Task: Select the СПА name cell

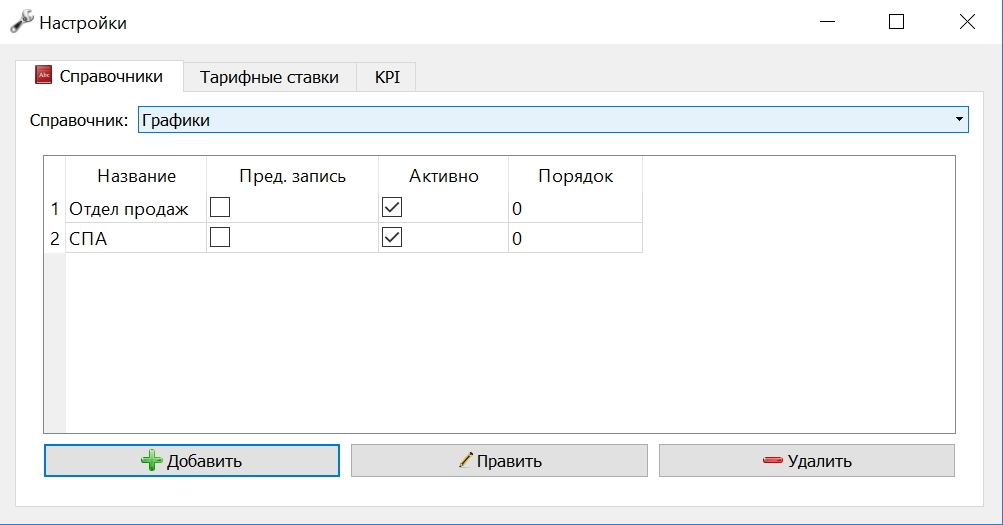Action: [x=136, y=239]
